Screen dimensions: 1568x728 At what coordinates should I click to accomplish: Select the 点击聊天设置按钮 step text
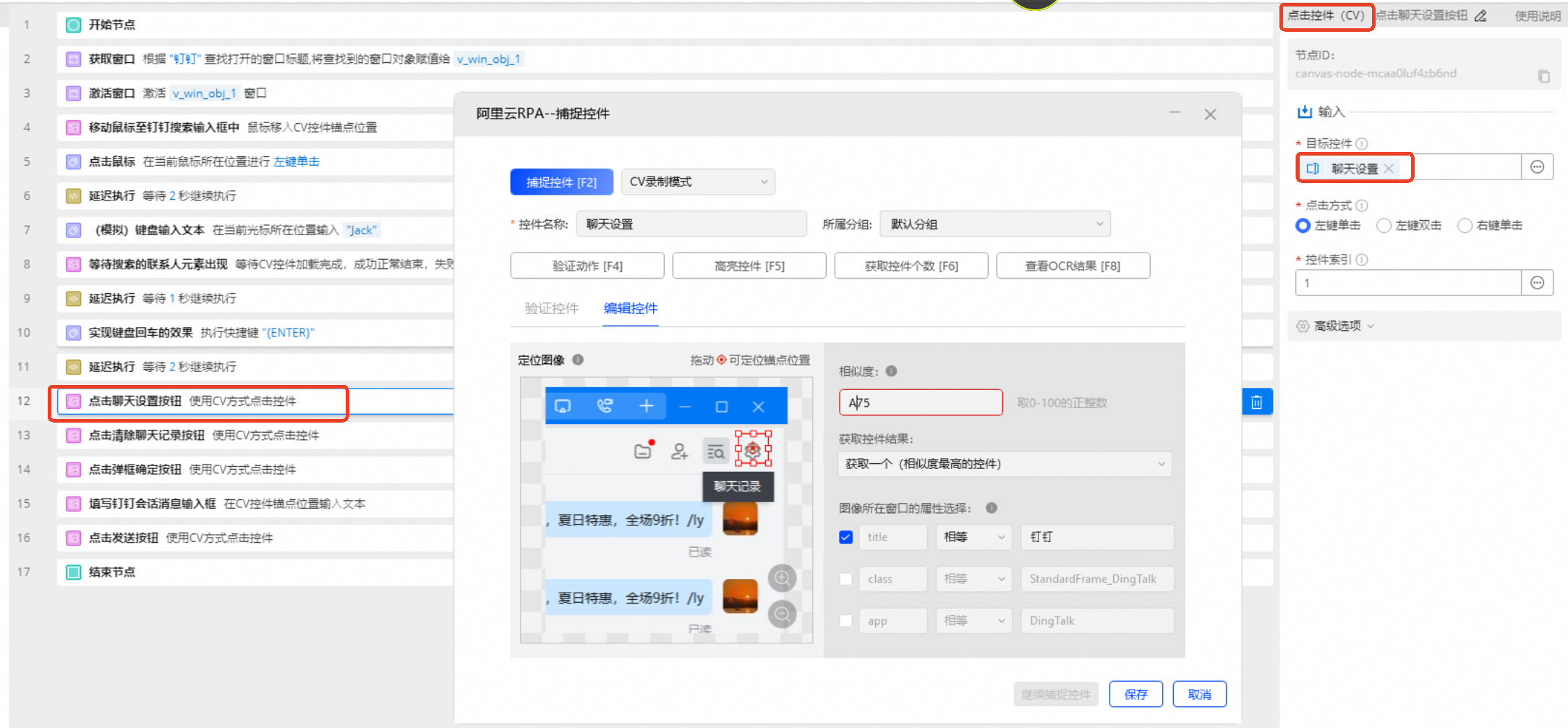click(x=135, y=401)
